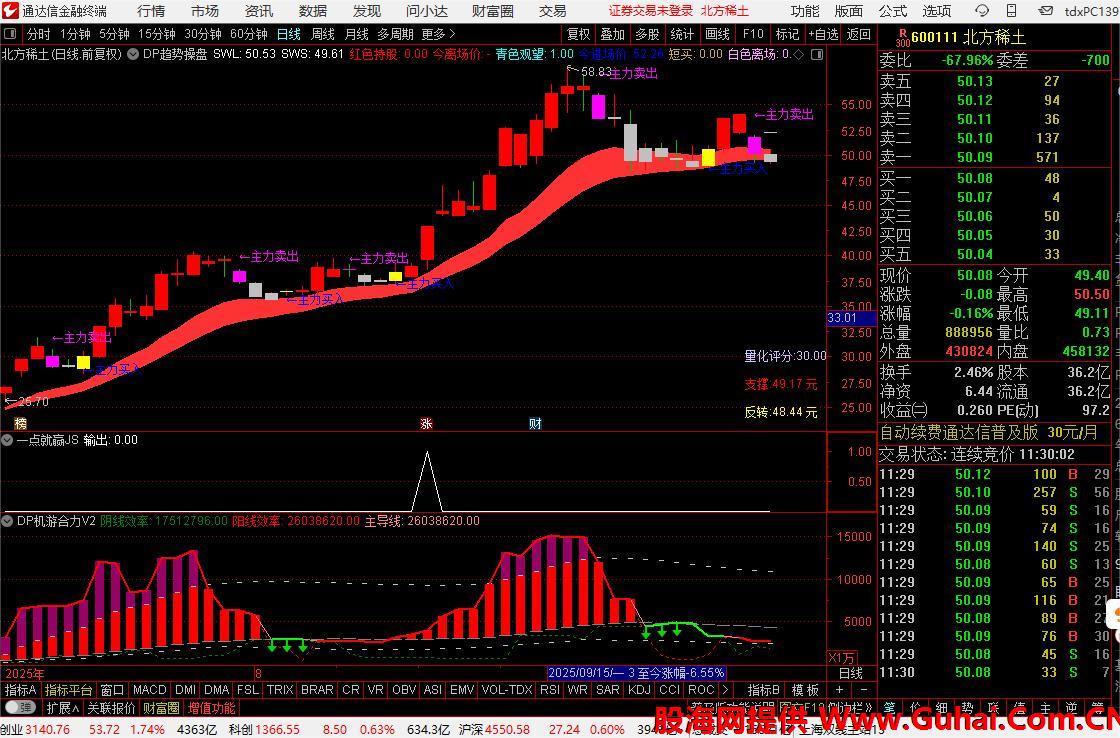This screenshot has width=1120, height=738.
Task: Switch to the 1分钟 period tab
Action: tap(75, 34)
